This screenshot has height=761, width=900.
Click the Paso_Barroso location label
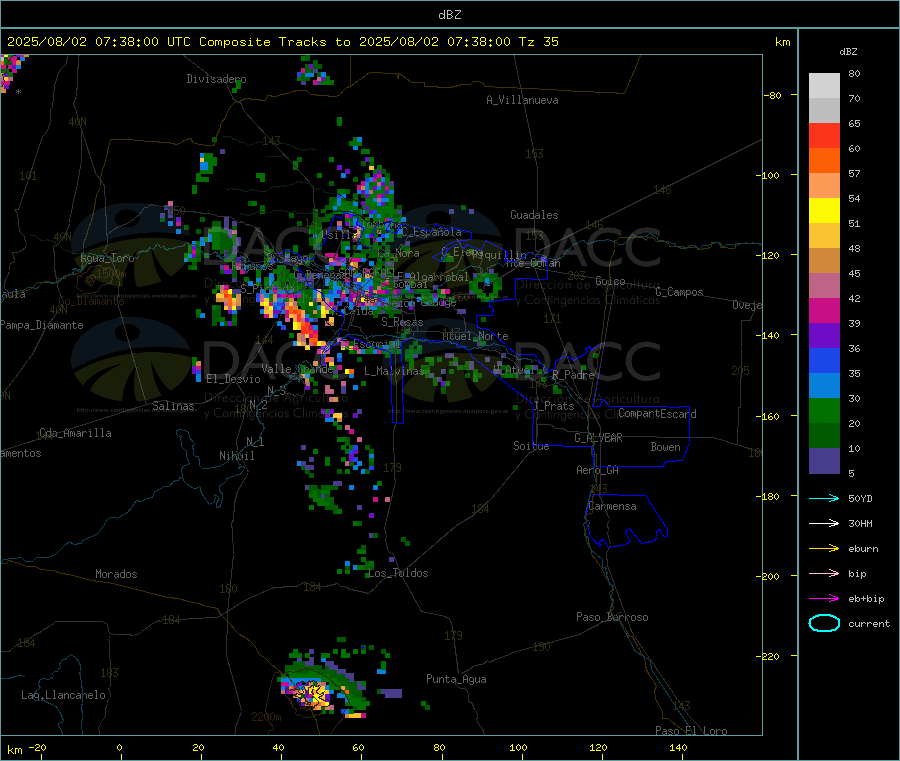pyautogui.click(x=612, y=617)
